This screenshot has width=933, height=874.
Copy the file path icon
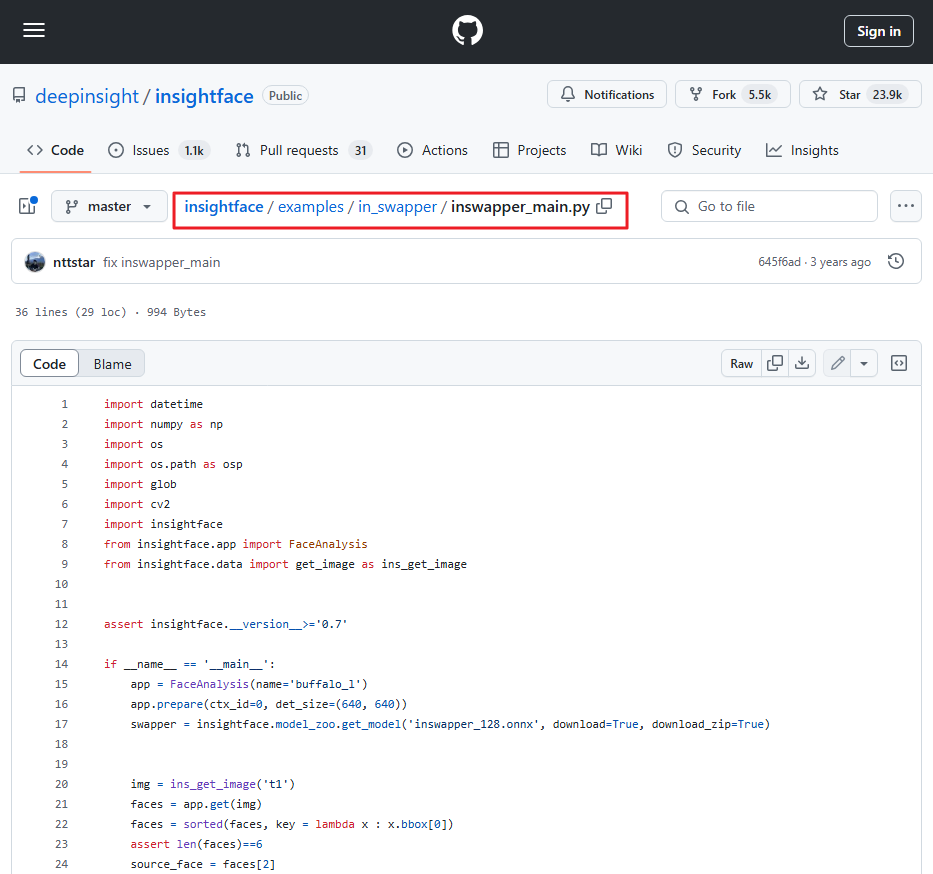tap(604, 206)
